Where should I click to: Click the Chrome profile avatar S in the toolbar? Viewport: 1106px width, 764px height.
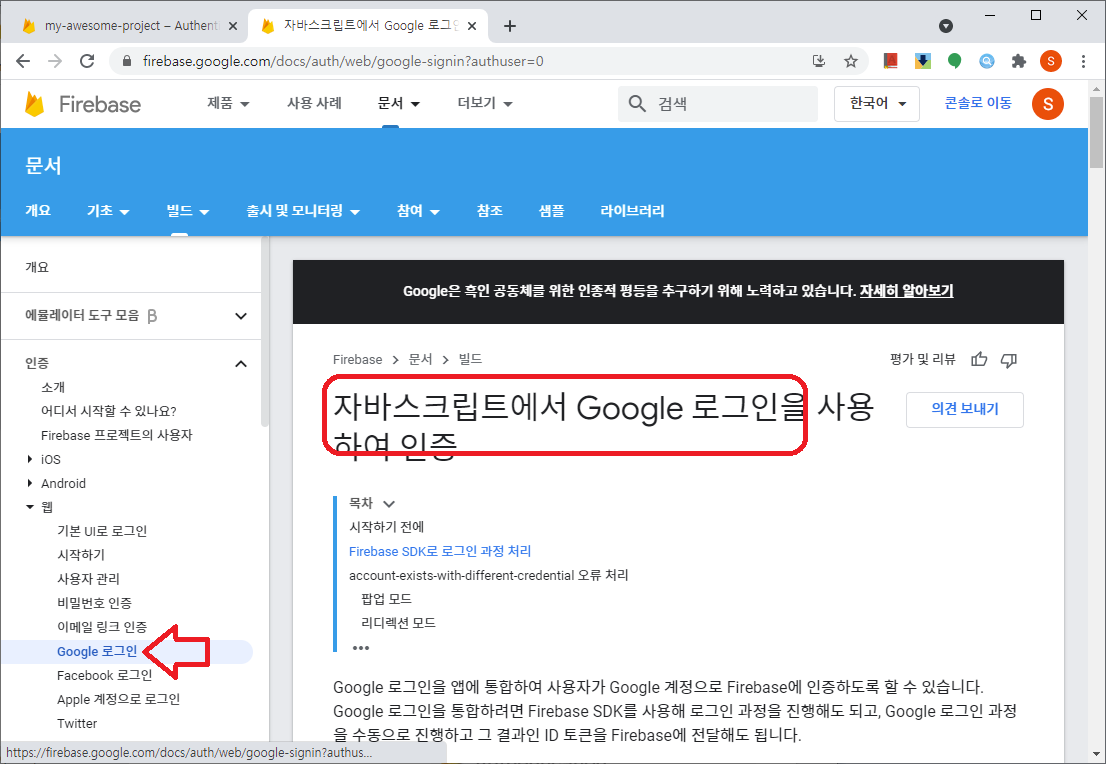point(1051,61)
